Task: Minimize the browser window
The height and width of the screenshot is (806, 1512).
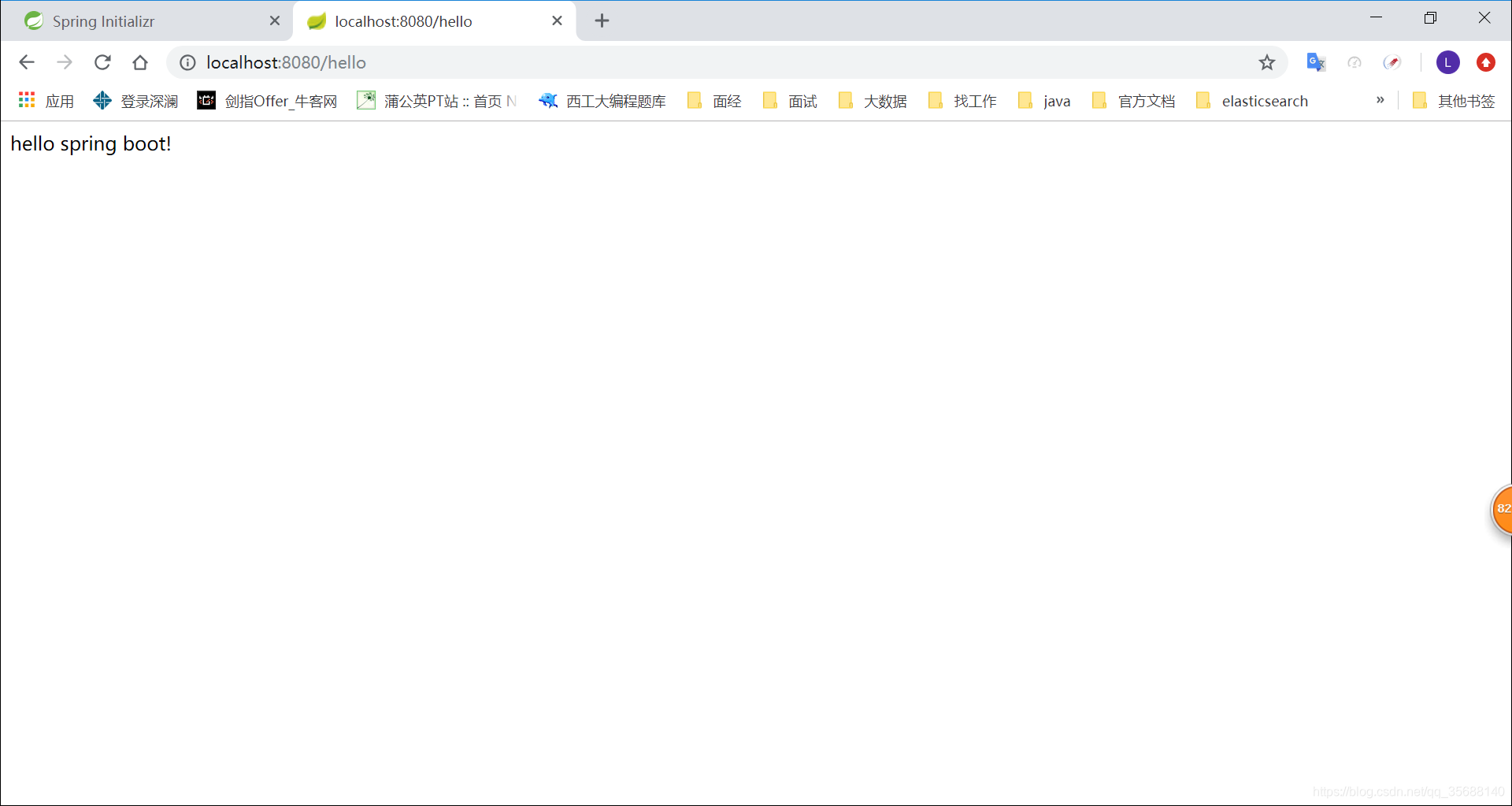Action: tap(1377, 17)
